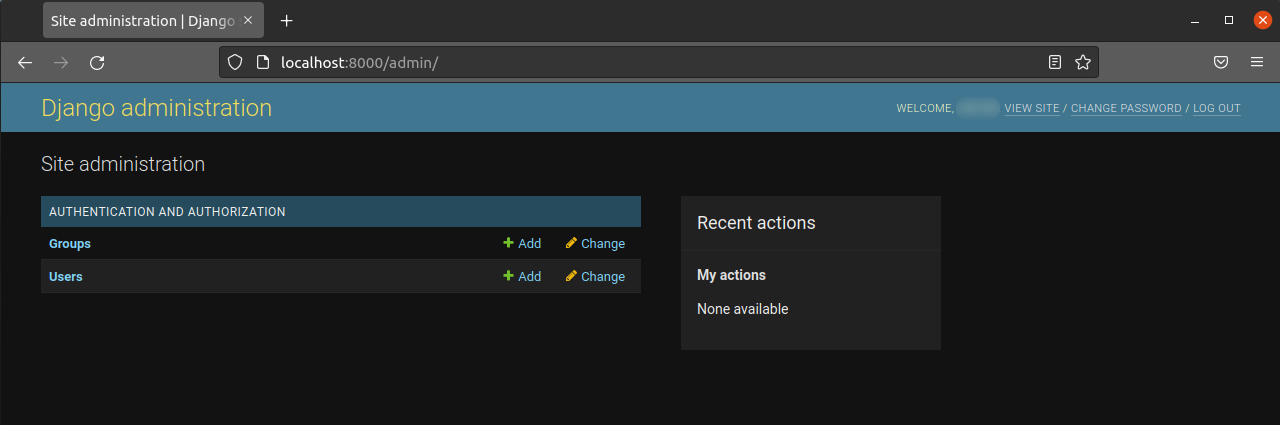Click the pencil Change for Groups
Screen dimensions: 1280x425
[595, 243]
